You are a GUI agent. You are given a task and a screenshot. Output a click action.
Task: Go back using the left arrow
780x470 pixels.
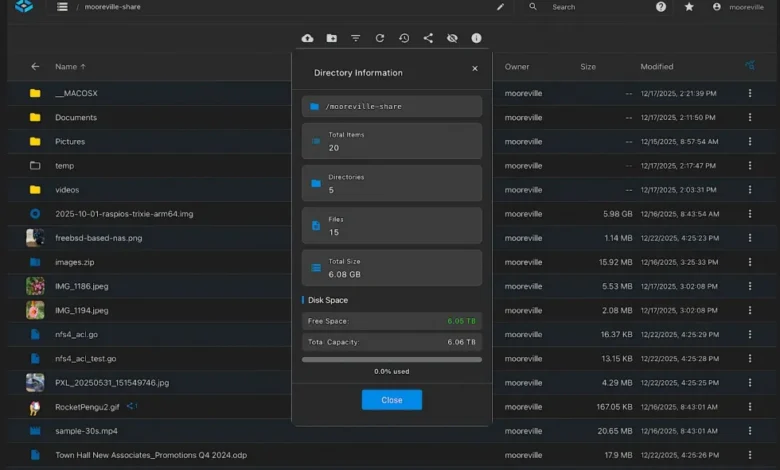click(35, 67)
